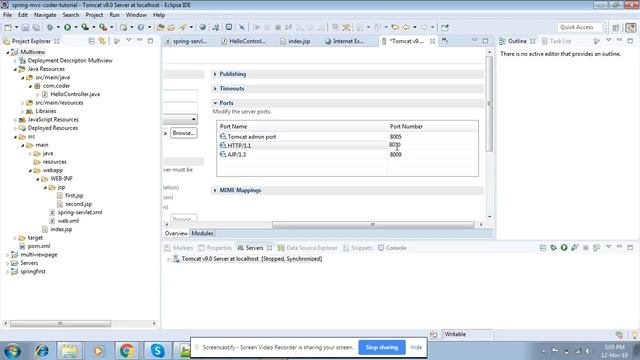This screenshot has height=360, width=640.
Task: Close the Tomcat v9 editor tab
Action: point(432,41)
